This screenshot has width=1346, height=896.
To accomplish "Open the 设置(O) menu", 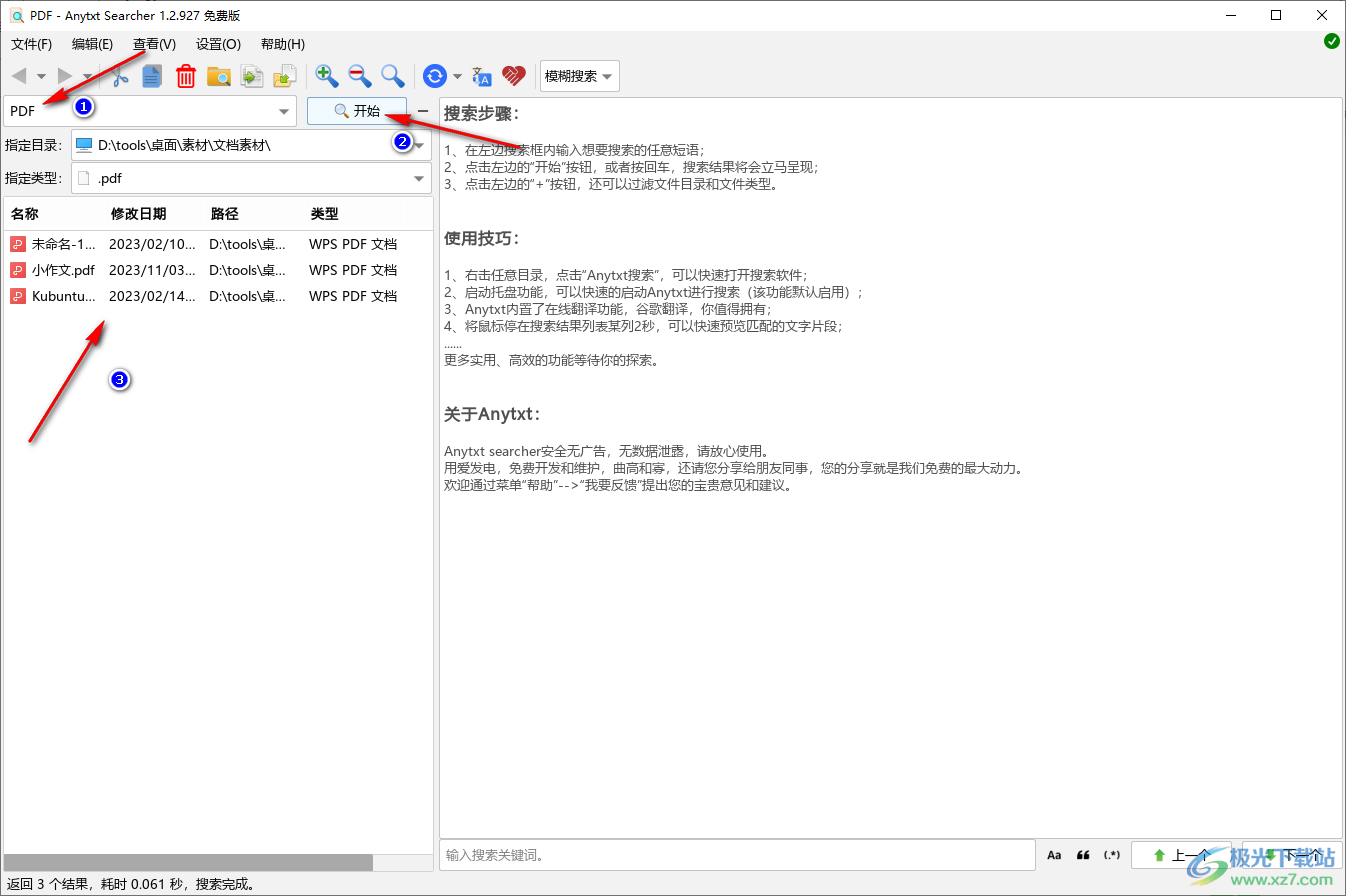I will click(218, 44).
